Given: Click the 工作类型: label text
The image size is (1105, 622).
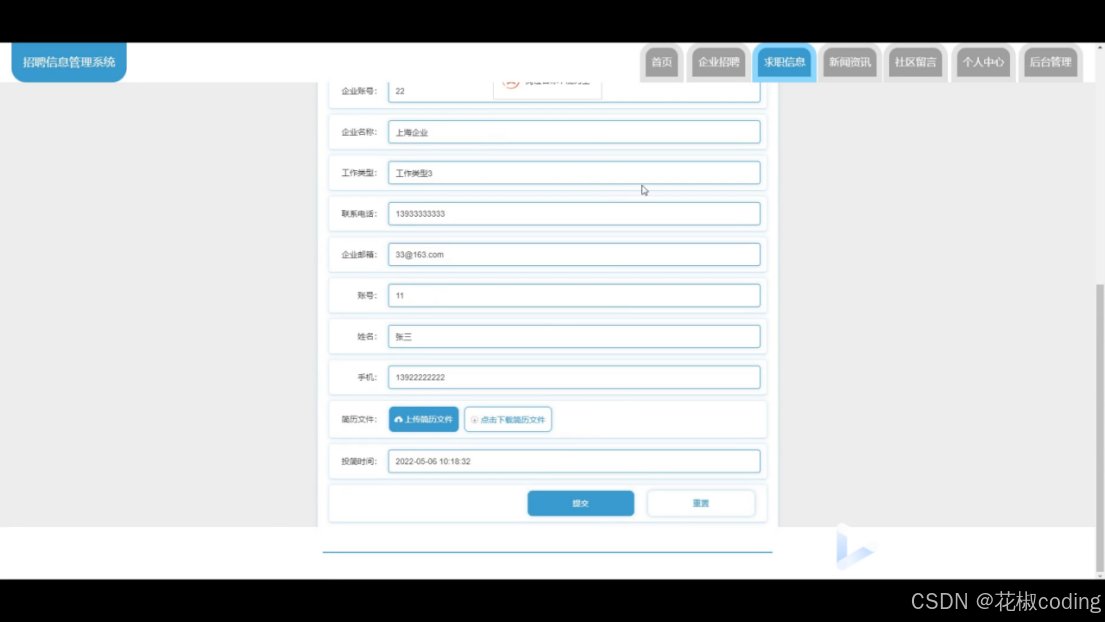Looking at the screenshot, I should point(359,173).
